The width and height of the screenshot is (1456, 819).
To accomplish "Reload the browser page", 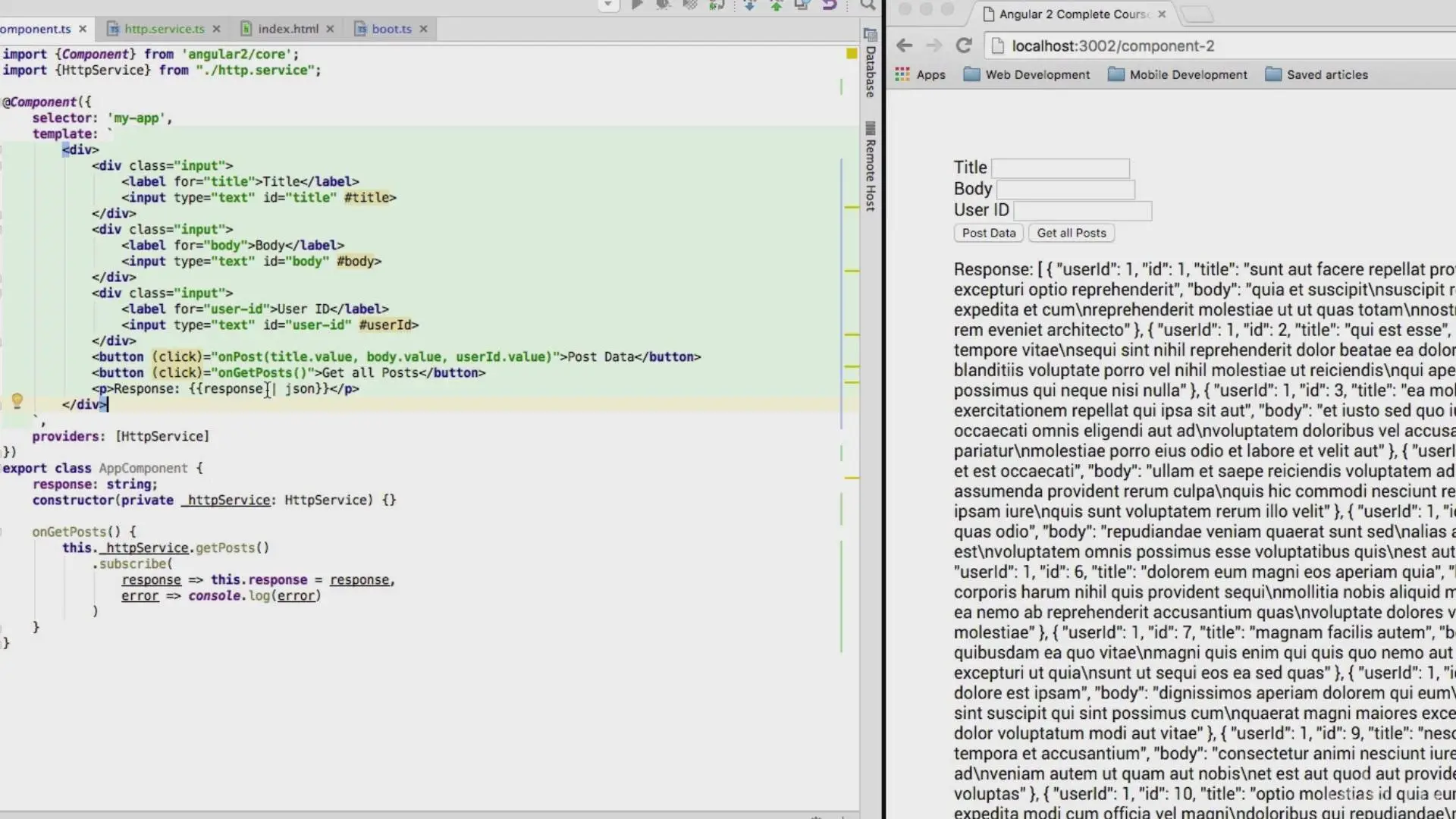I will pos(963,45).
